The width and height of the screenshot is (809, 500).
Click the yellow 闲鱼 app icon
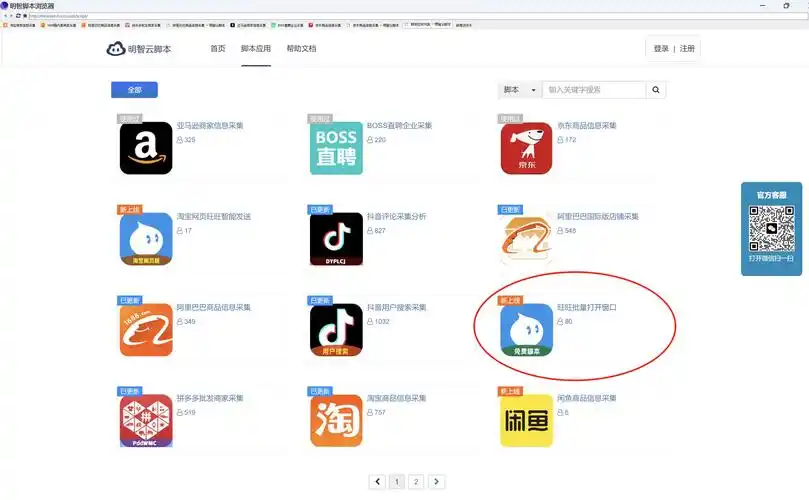tap(526, 421)
